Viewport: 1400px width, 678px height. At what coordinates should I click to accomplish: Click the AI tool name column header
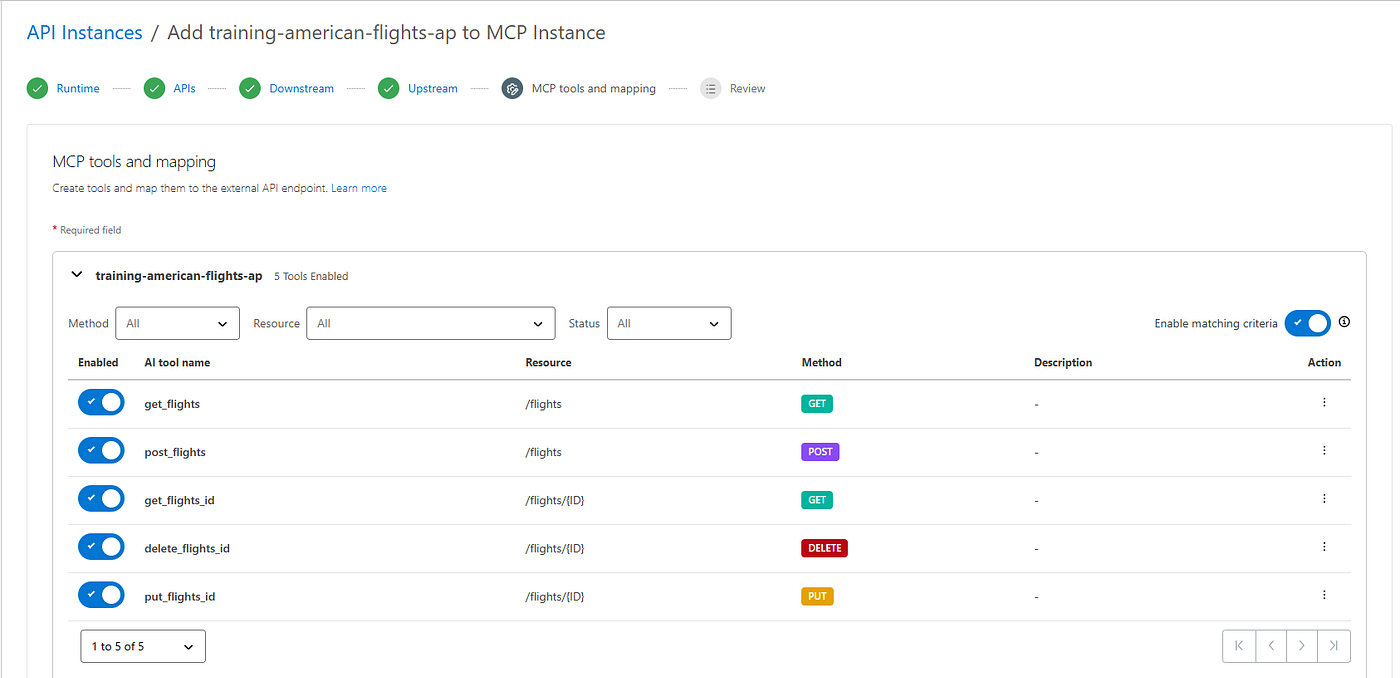click(177, 362)
